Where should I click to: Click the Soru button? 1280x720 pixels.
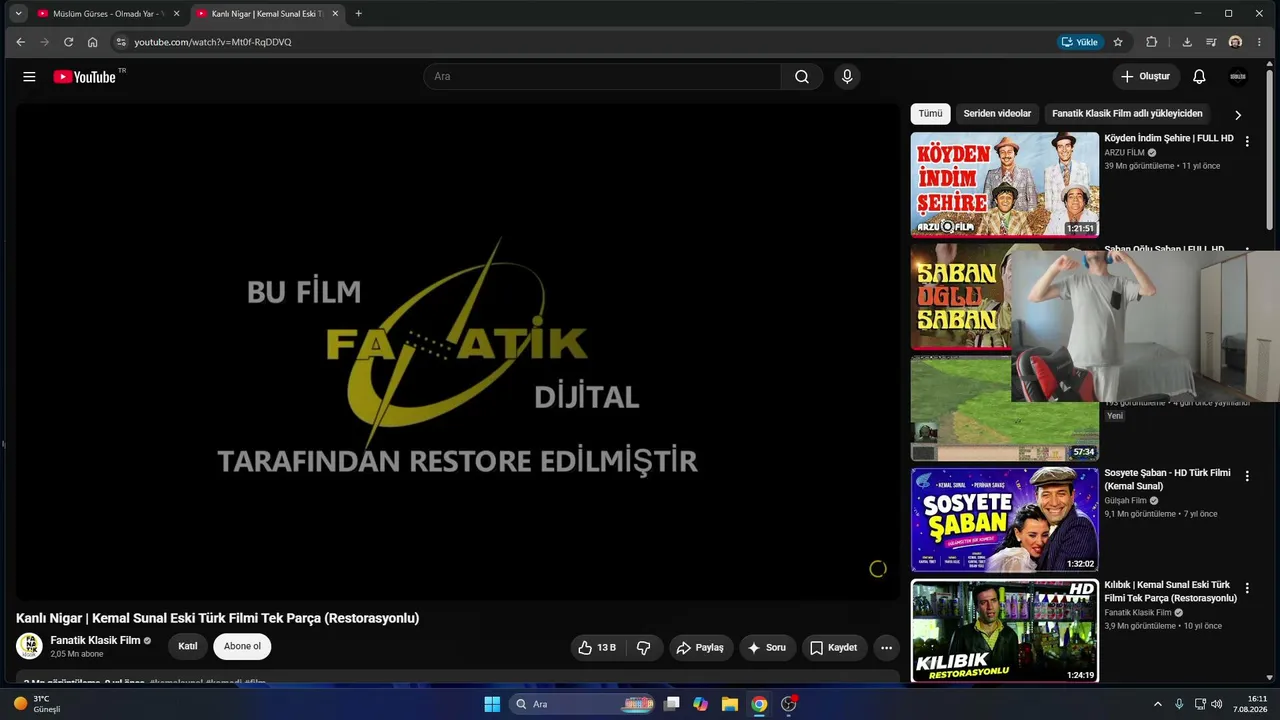767,647
